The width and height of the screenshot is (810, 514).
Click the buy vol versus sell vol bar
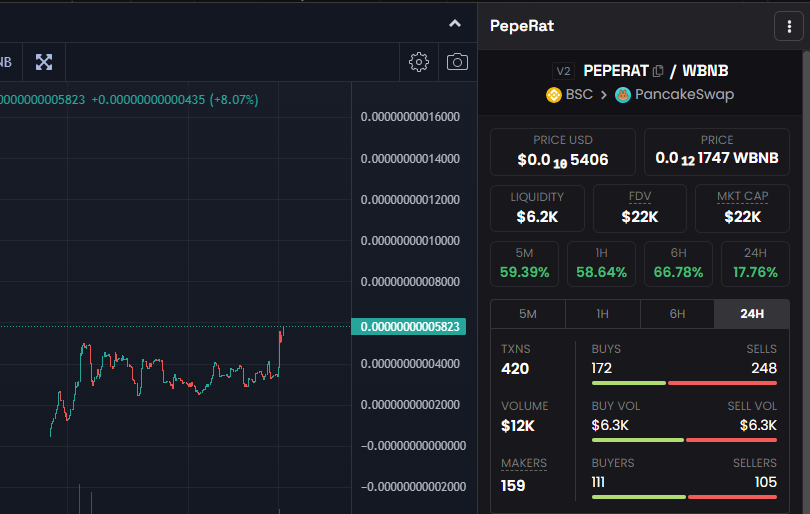pos(684,440)
